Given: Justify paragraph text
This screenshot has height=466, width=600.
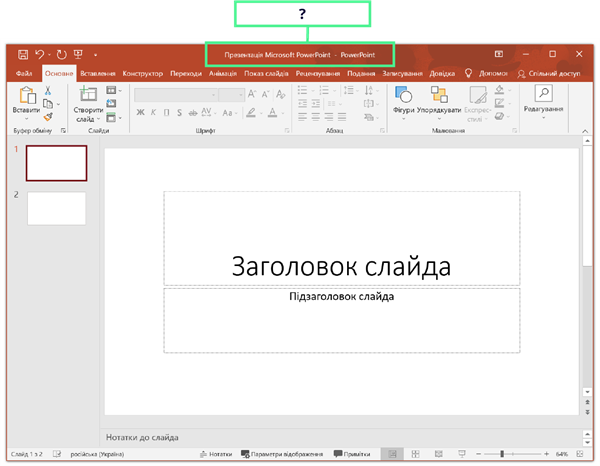Looking at the screenshot, I should coord(342,117).
